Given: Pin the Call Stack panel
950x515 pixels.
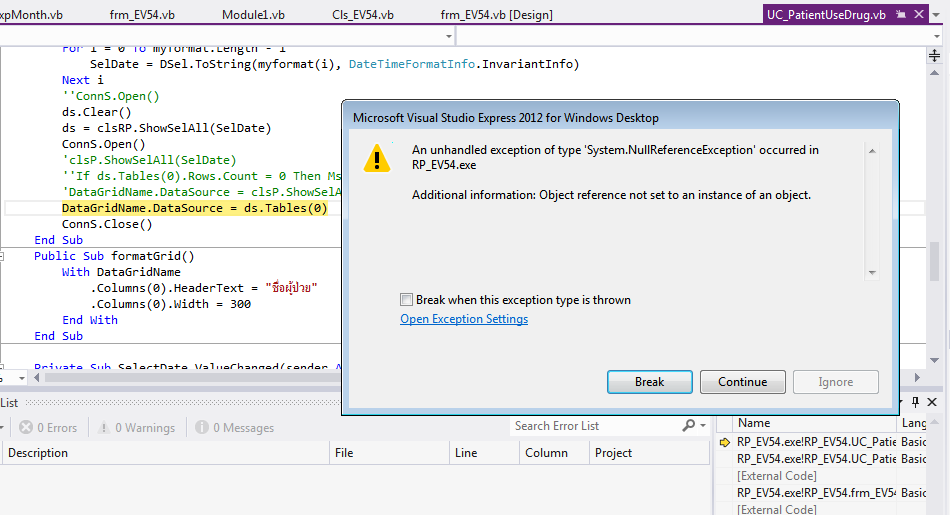Looking at the screenshot, I should (x=915, y=402).
